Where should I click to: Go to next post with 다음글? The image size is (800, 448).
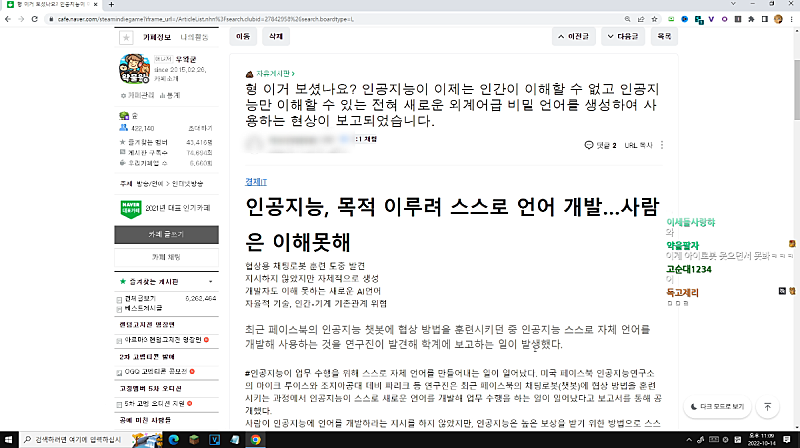click(623, 36)
